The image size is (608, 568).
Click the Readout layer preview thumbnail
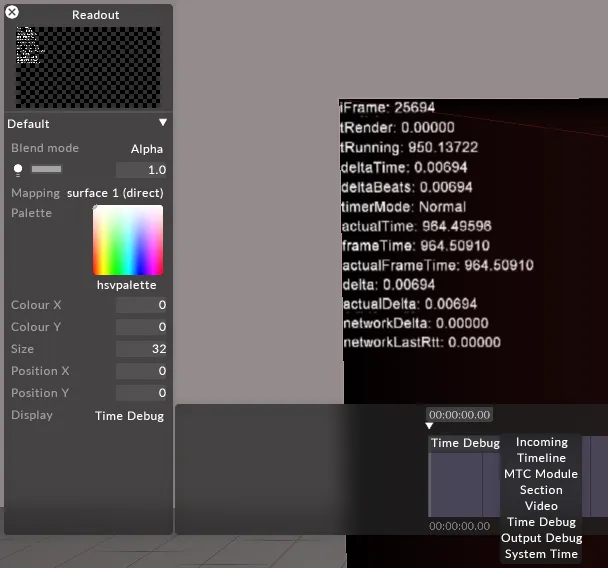89,67
